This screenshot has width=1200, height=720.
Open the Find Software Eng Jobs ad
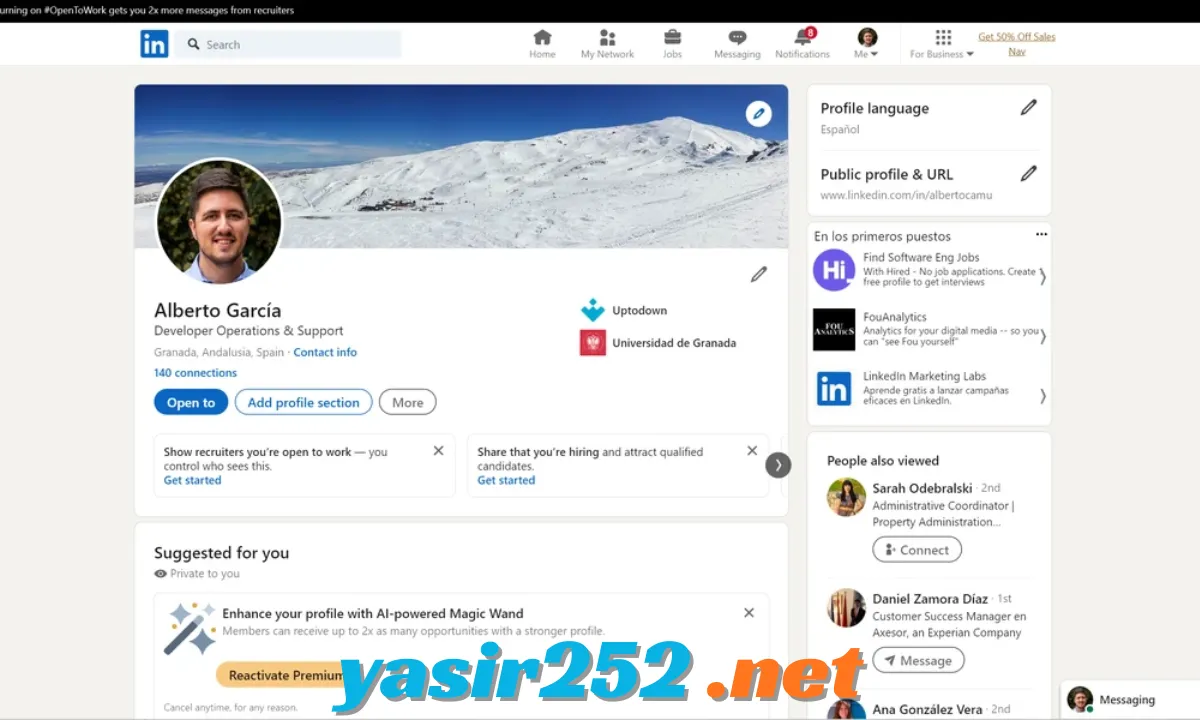[x=921, y=257]
